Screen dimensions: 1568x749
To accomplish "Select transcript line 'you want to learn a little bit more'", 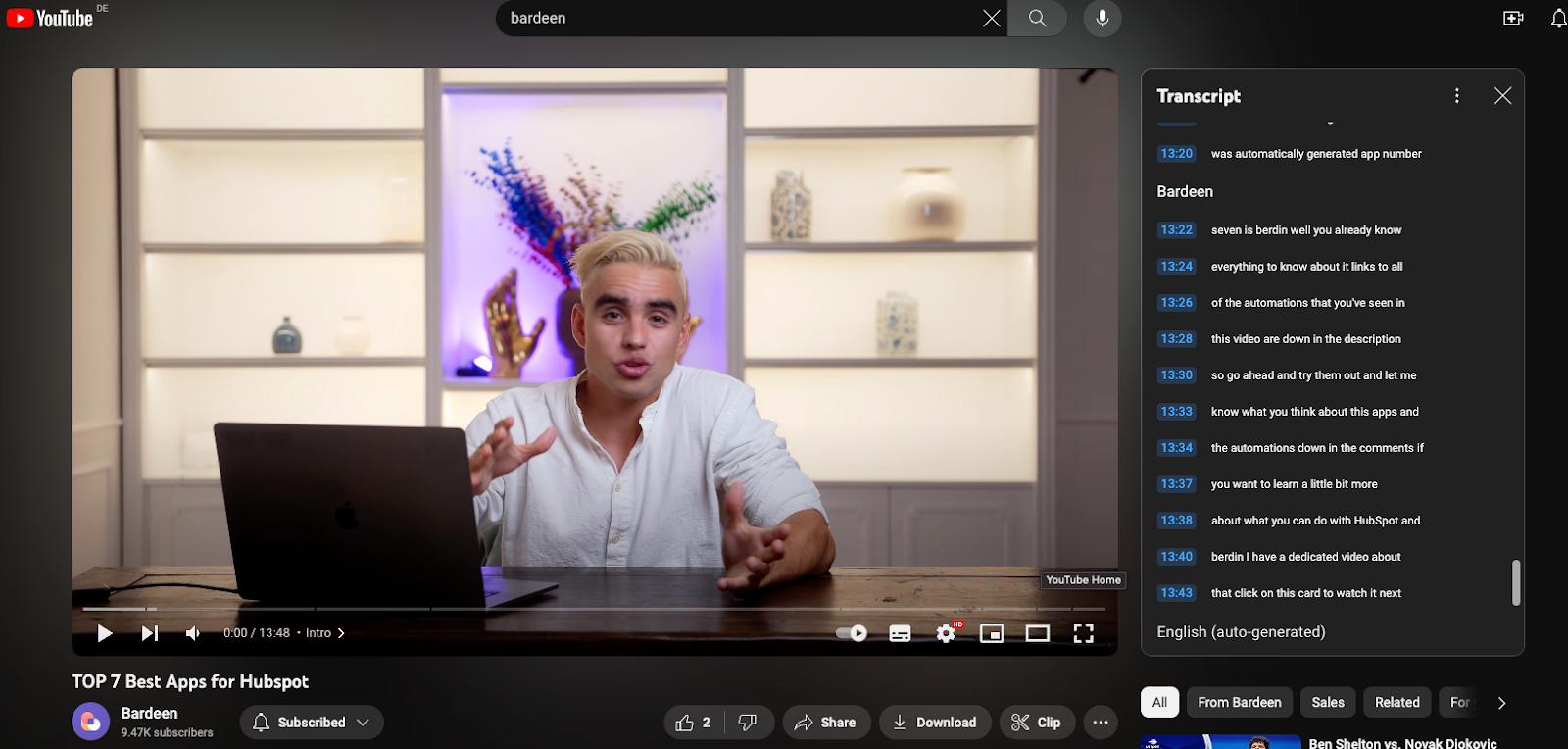I will 1294,484.
